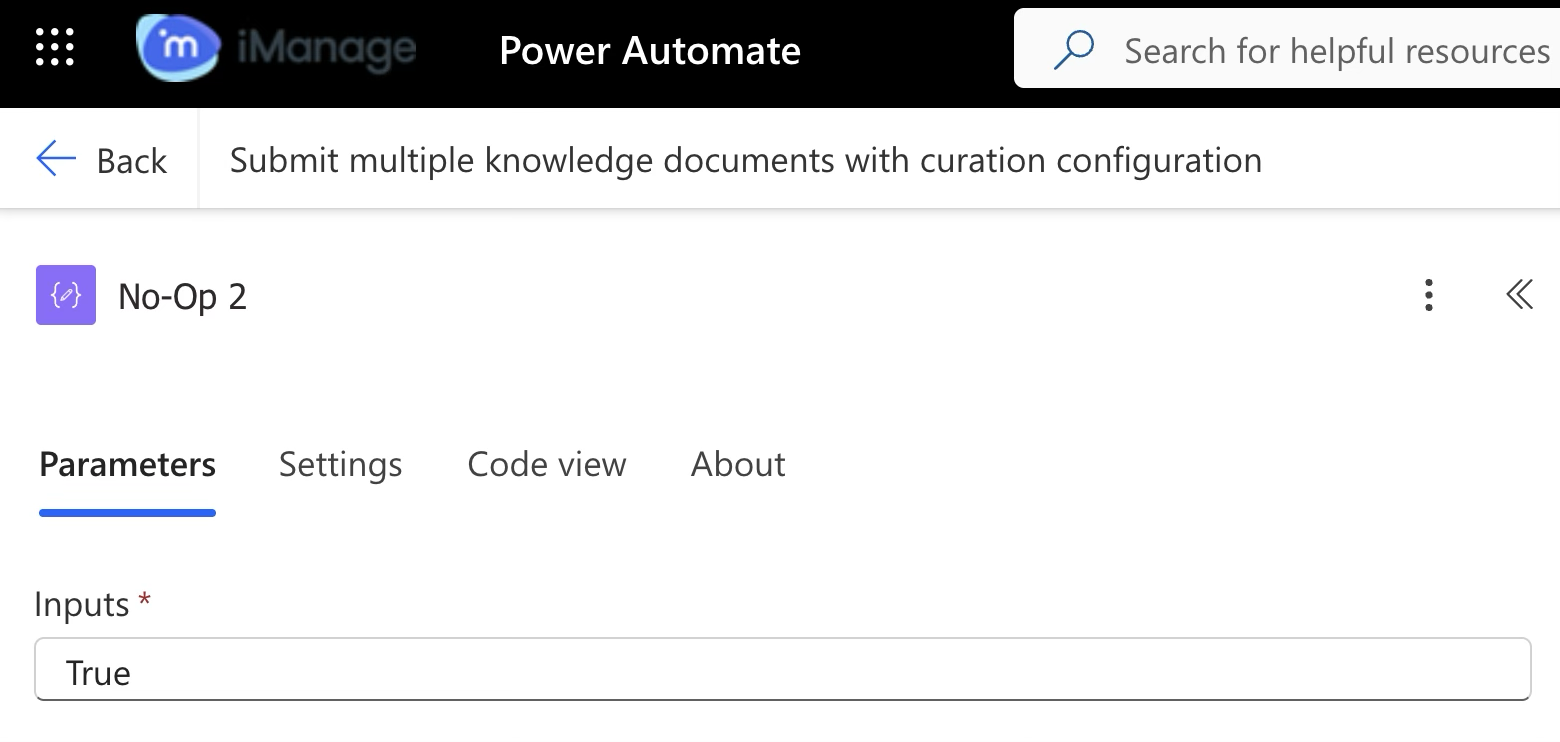This screenshot has height=742, width=1560.
Task: Collapse the action panel with double chevron
Action: 1519,295
